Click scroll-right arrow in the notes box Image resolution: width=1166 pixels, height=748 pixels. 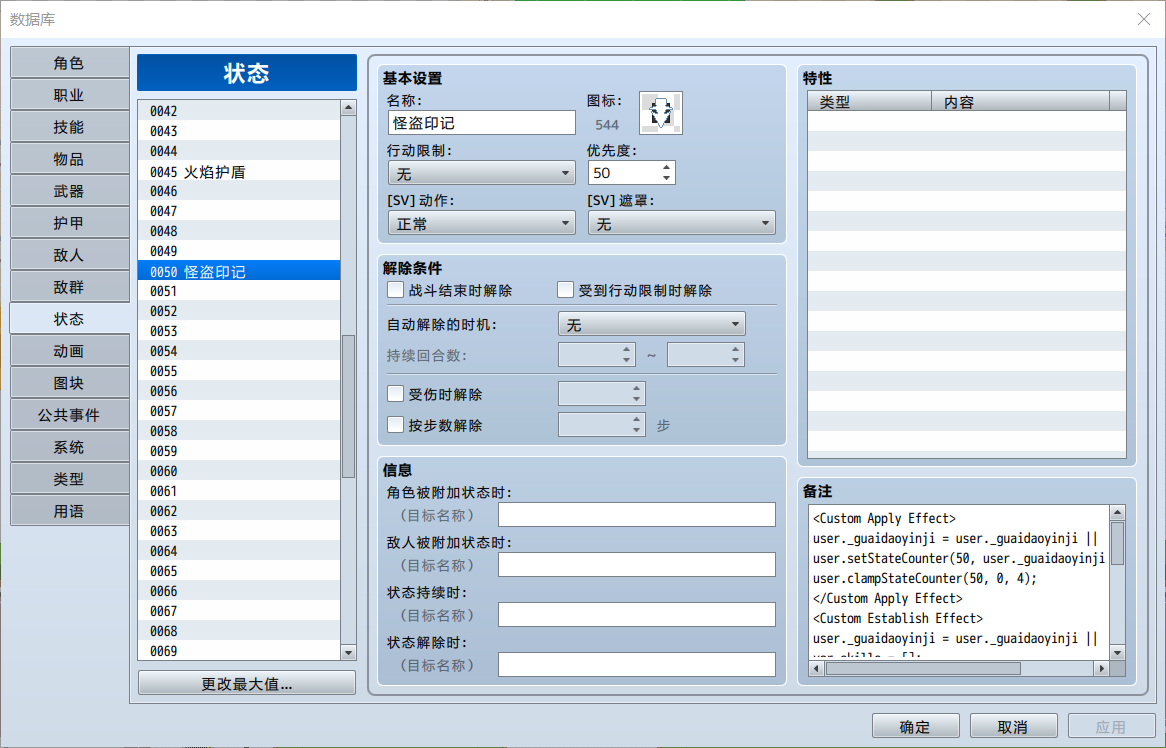tap(1101, 668)
